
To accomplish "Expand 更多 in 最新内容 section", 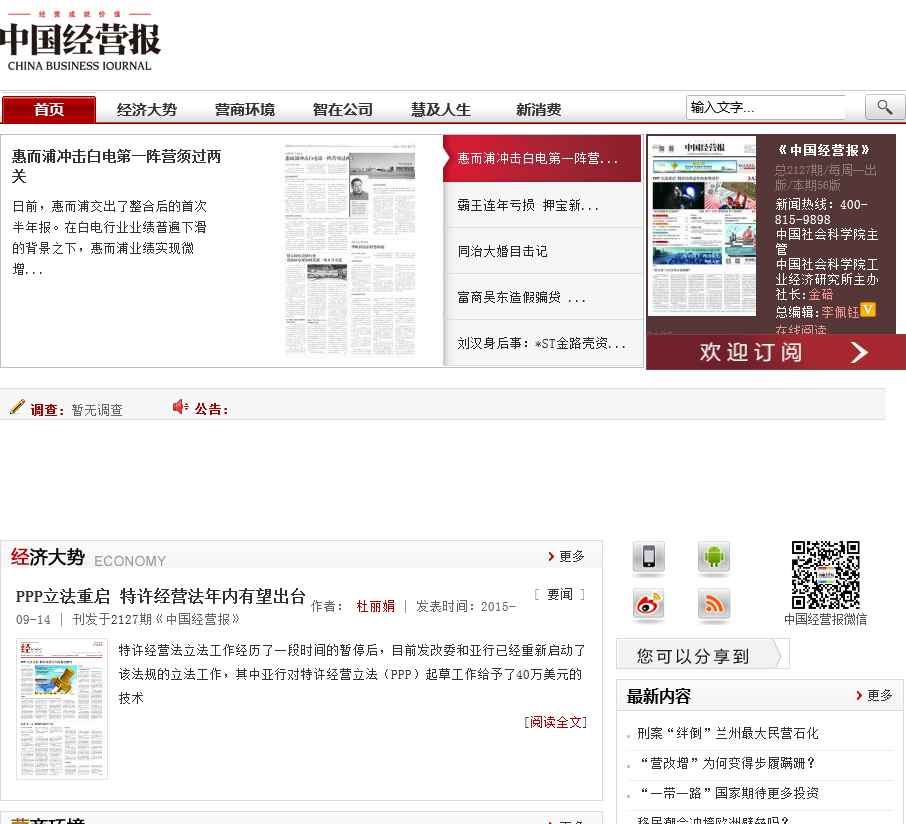I will tap(874, 695).
